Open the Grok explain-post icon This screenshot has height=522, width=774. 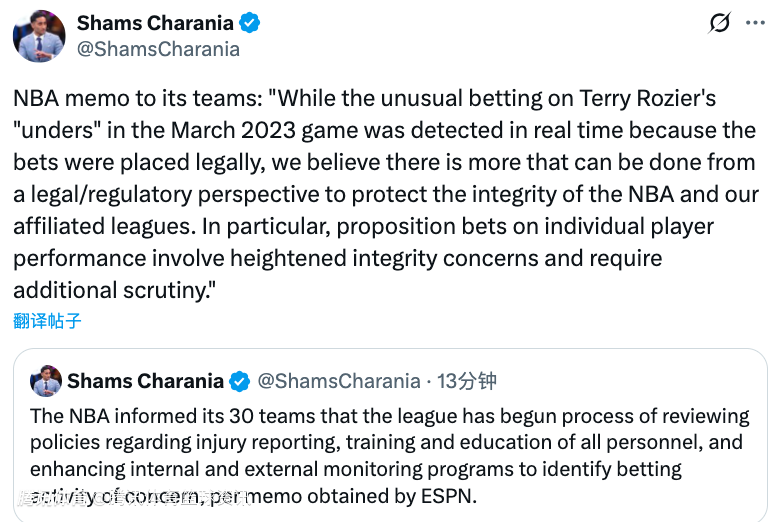coord(719,23)
